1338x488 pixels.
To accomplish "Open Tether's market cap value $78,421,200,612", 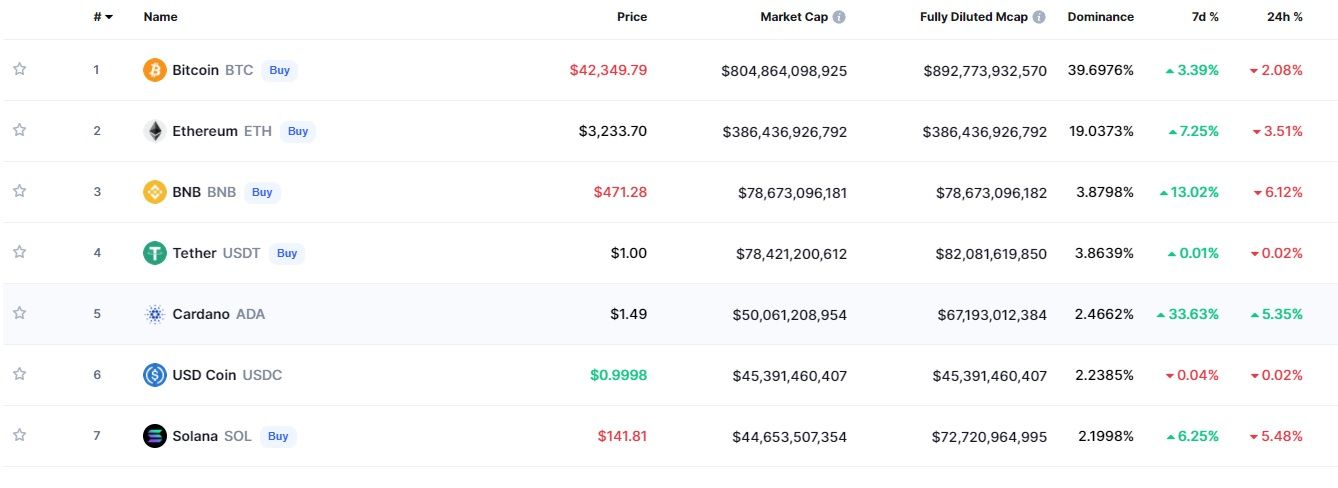I will click(783, 254).
